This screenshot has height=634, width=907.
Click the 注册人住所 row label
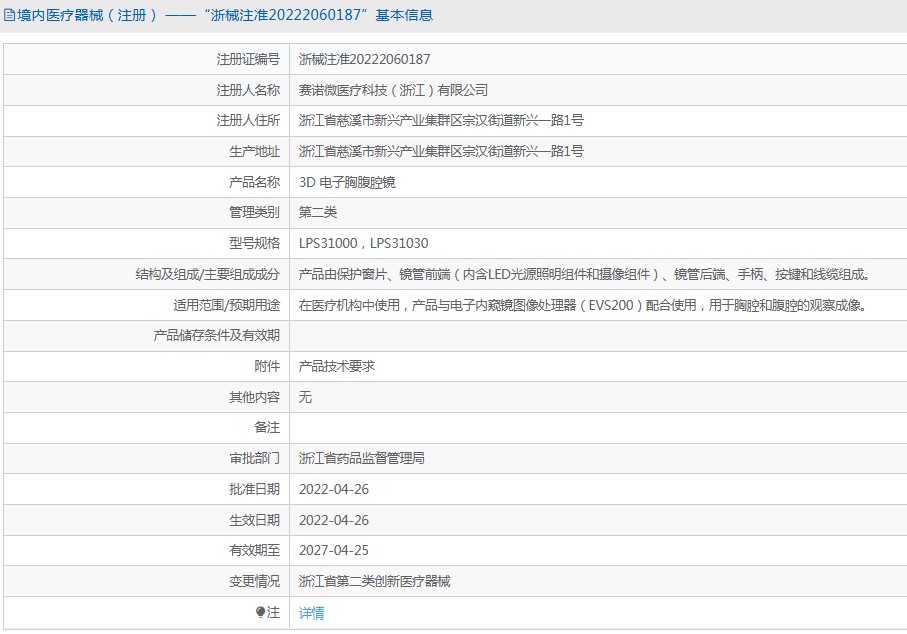(248, 121)
